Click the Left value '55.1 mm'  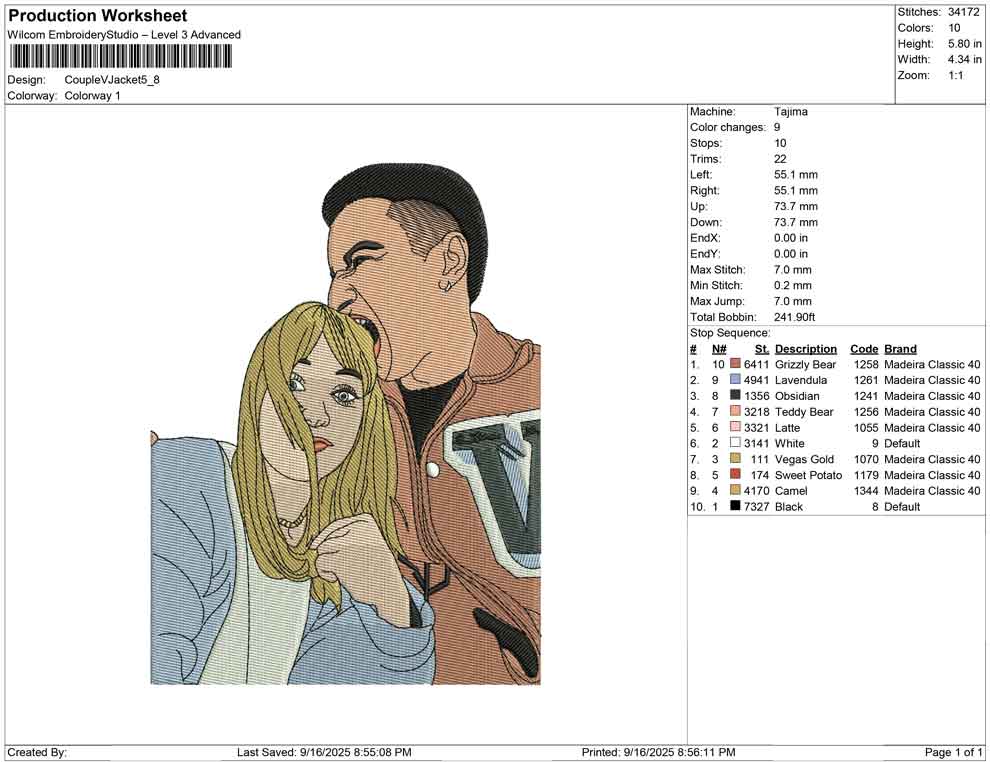point(796,175)
